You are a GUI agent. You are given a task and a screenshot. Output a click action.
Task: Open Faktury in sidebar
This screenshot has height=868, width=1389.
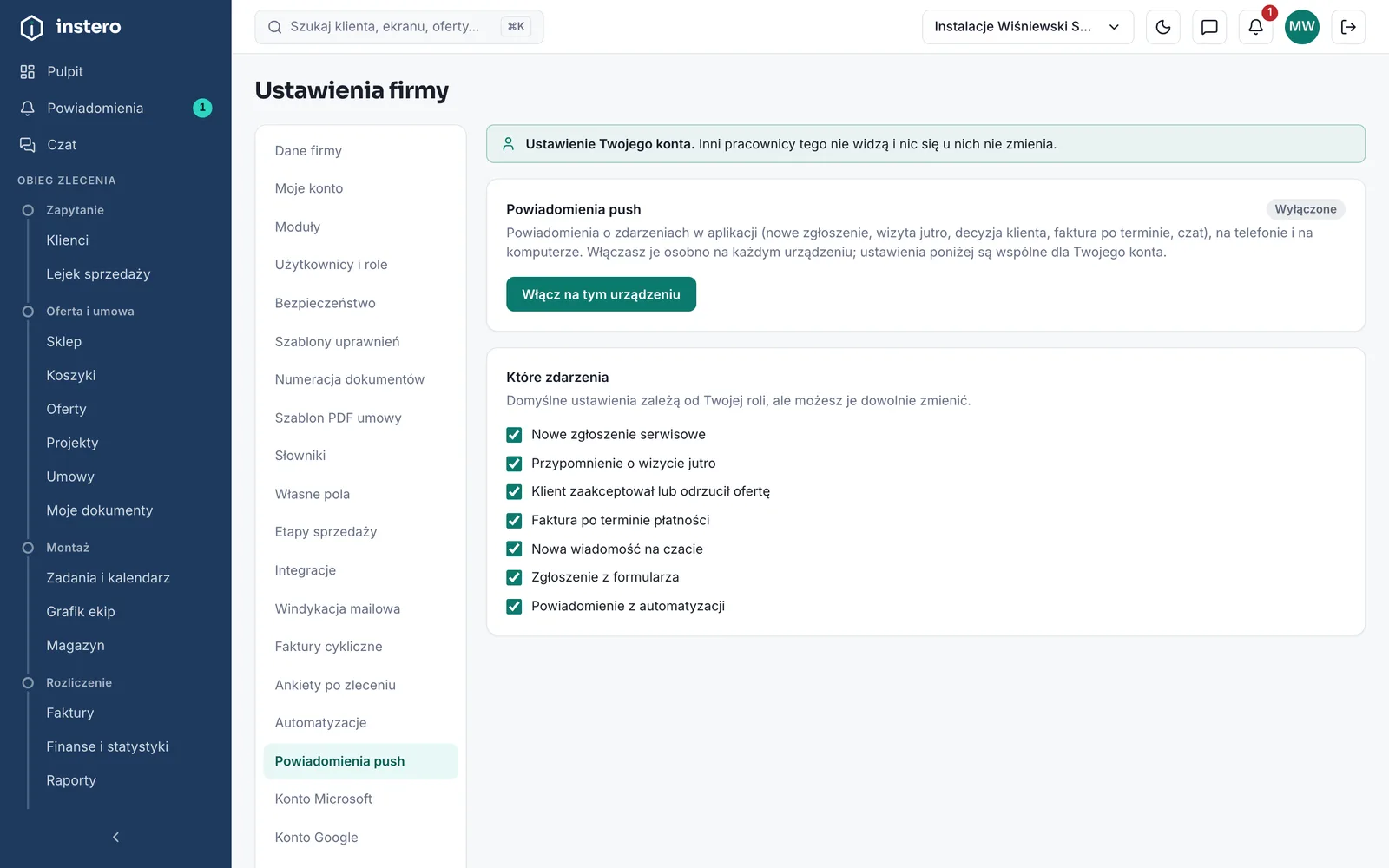70,713
